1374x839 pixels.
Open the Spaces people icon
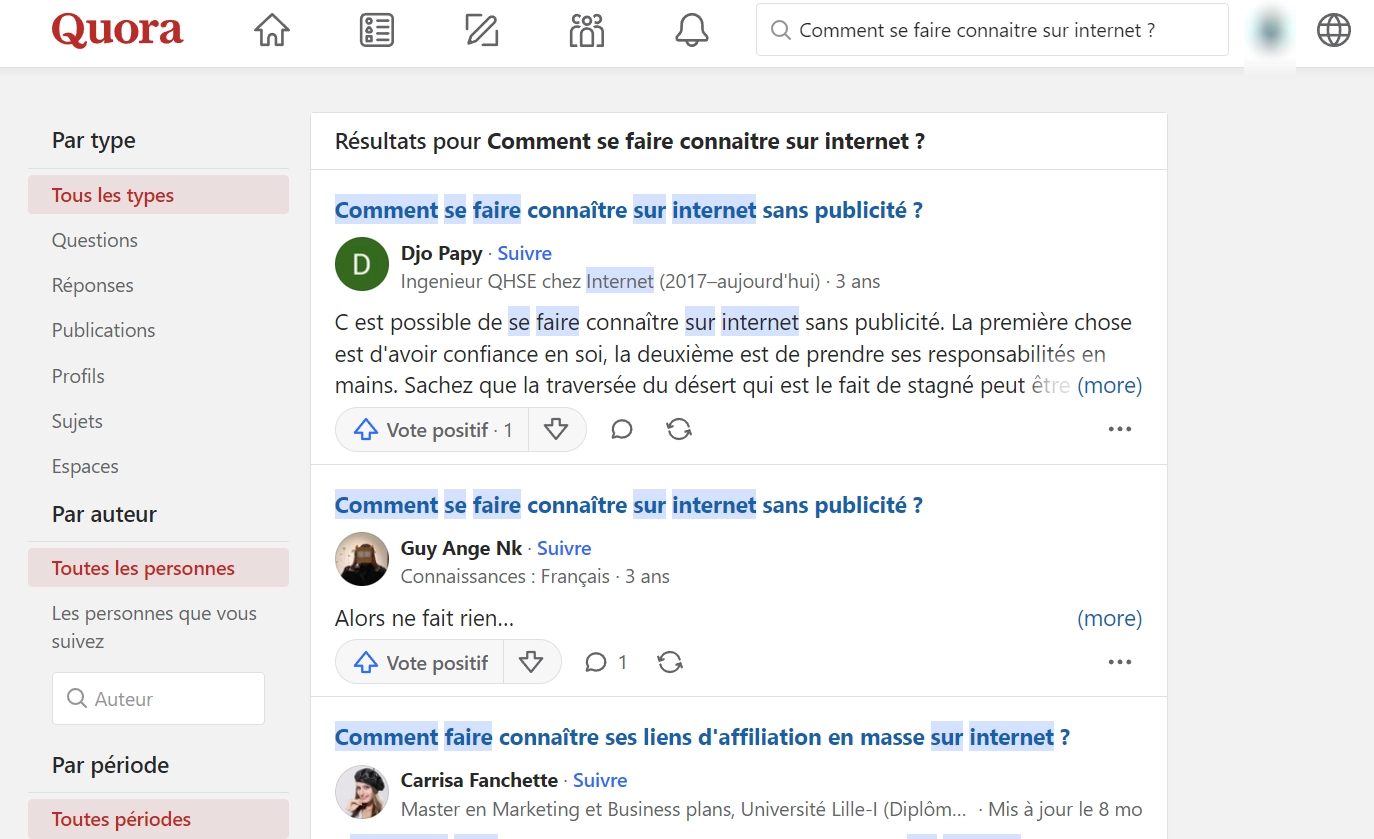[x=587, y=30]
